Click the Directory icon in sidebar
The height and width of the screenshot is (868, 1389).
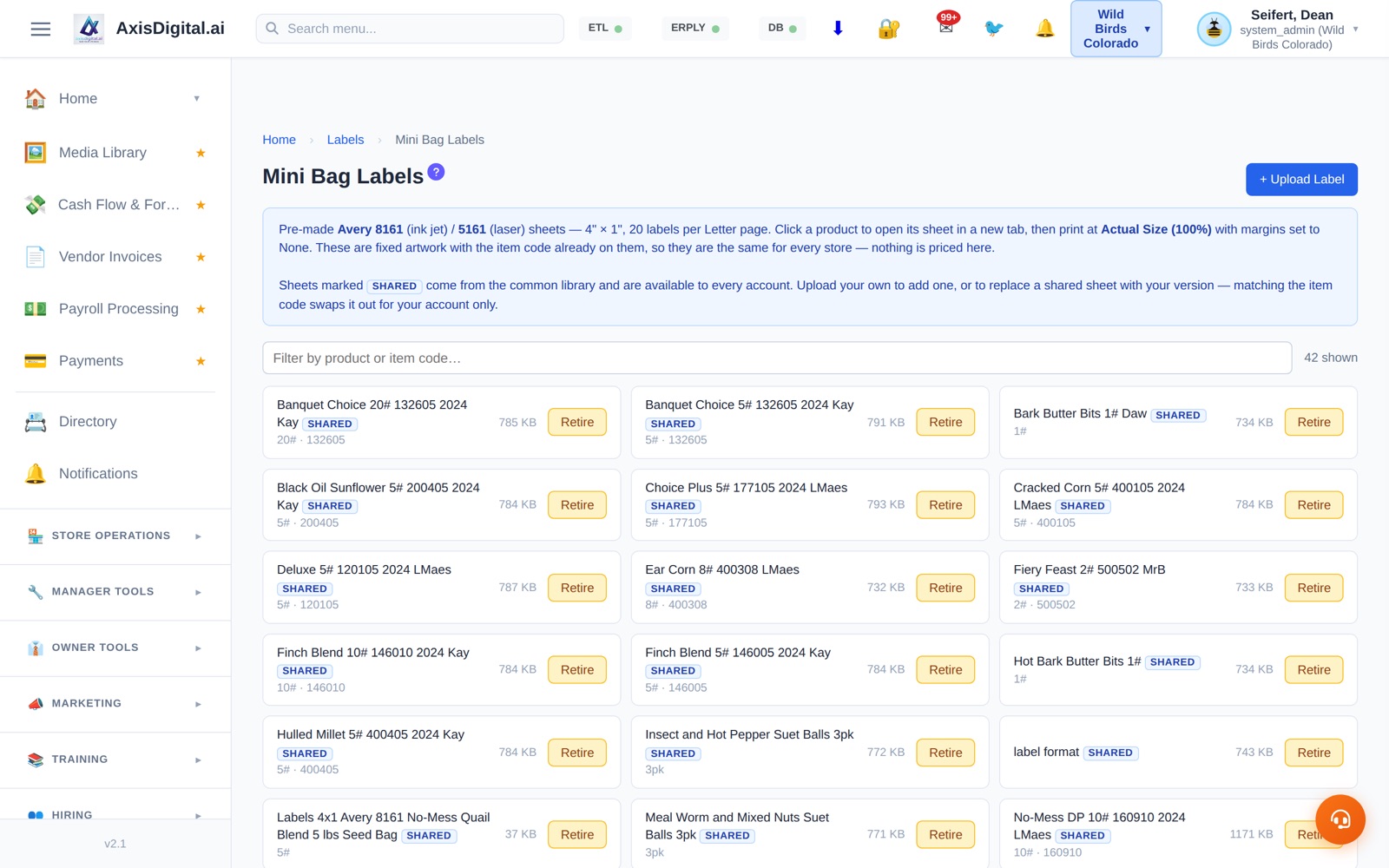tap(36, 422)
